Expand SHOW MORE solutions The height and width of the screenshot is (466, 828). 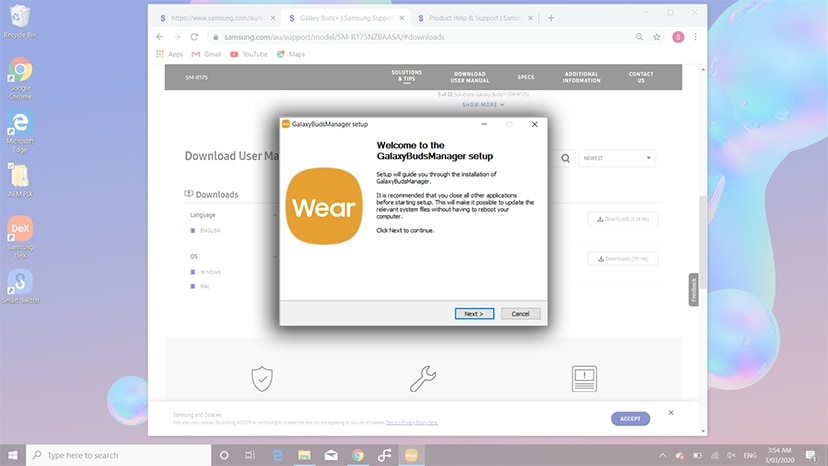[483, 105]
